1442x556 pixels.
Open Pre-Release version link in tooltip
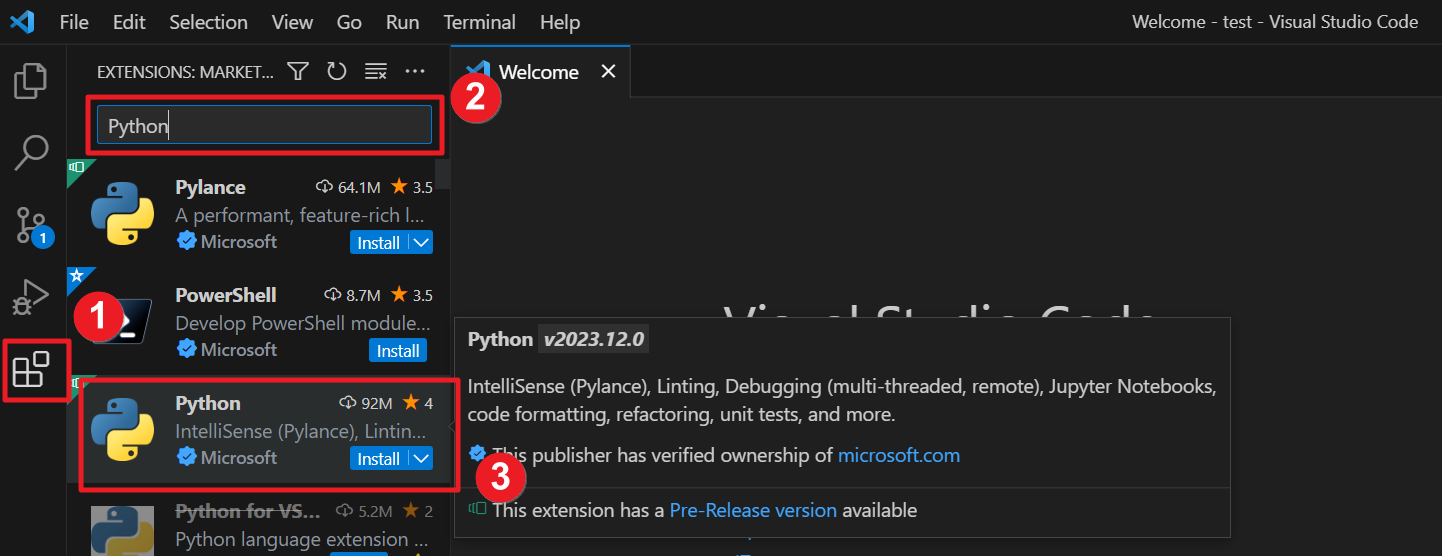(x=753, y=510)
